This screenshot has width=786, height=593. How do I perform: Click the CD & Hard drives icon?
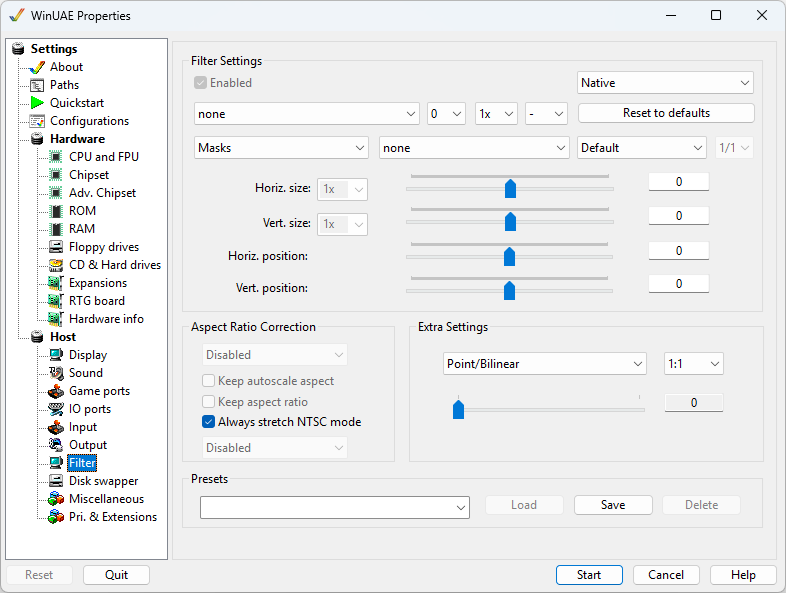[56, 265]
